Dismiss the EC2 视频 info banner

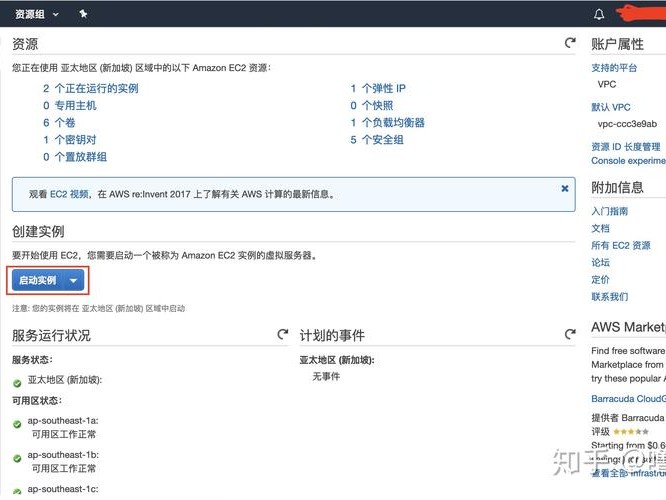point(564,189)
